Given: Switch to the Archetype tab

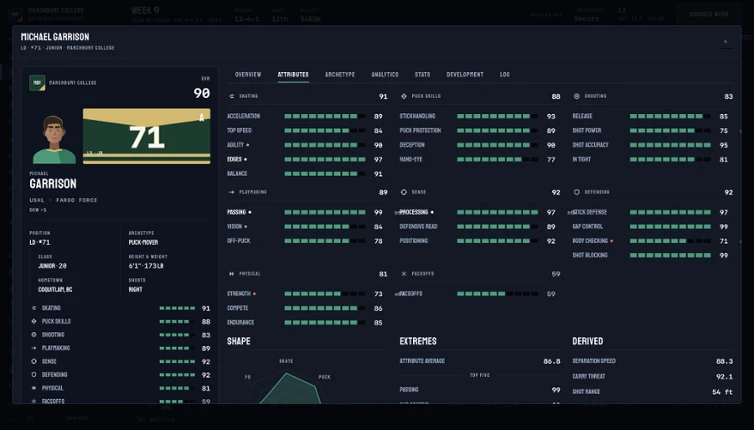Looking at the screenshot, I should tap(340, 75).
